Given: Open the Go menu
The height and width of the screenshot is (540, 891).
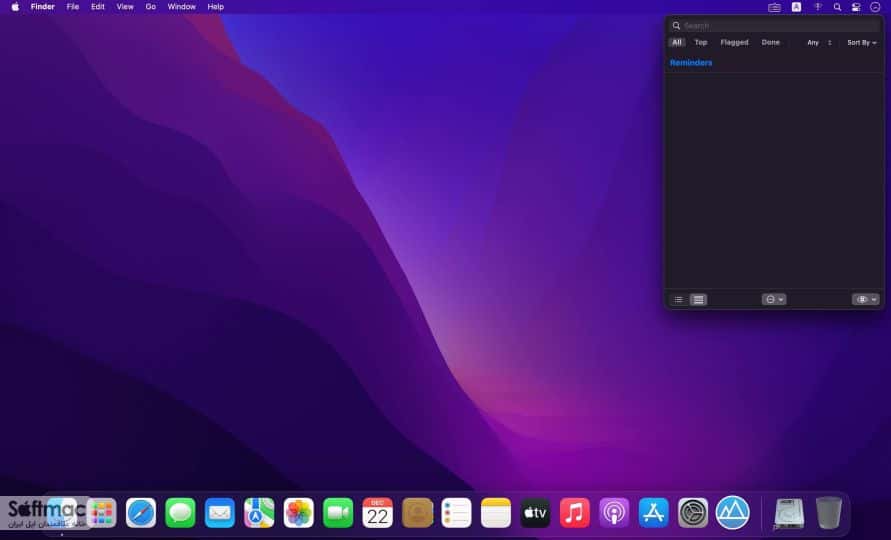Looking at the screenshot, I should [x=151, y=7].
